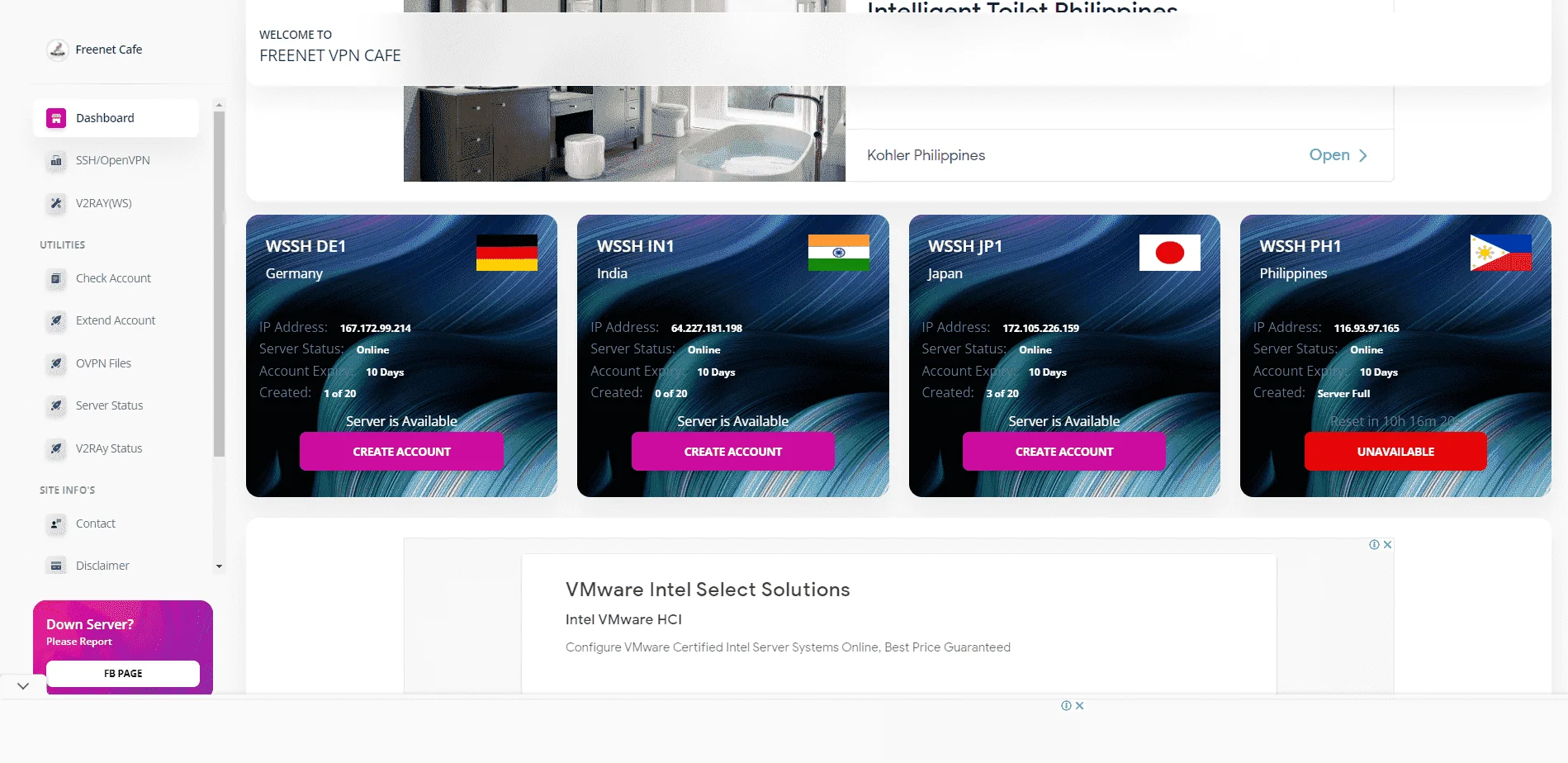Viewport: 1568px width, 763px height.
Task: Click the sidebar scroll down arrow
Action: [219, 566]
